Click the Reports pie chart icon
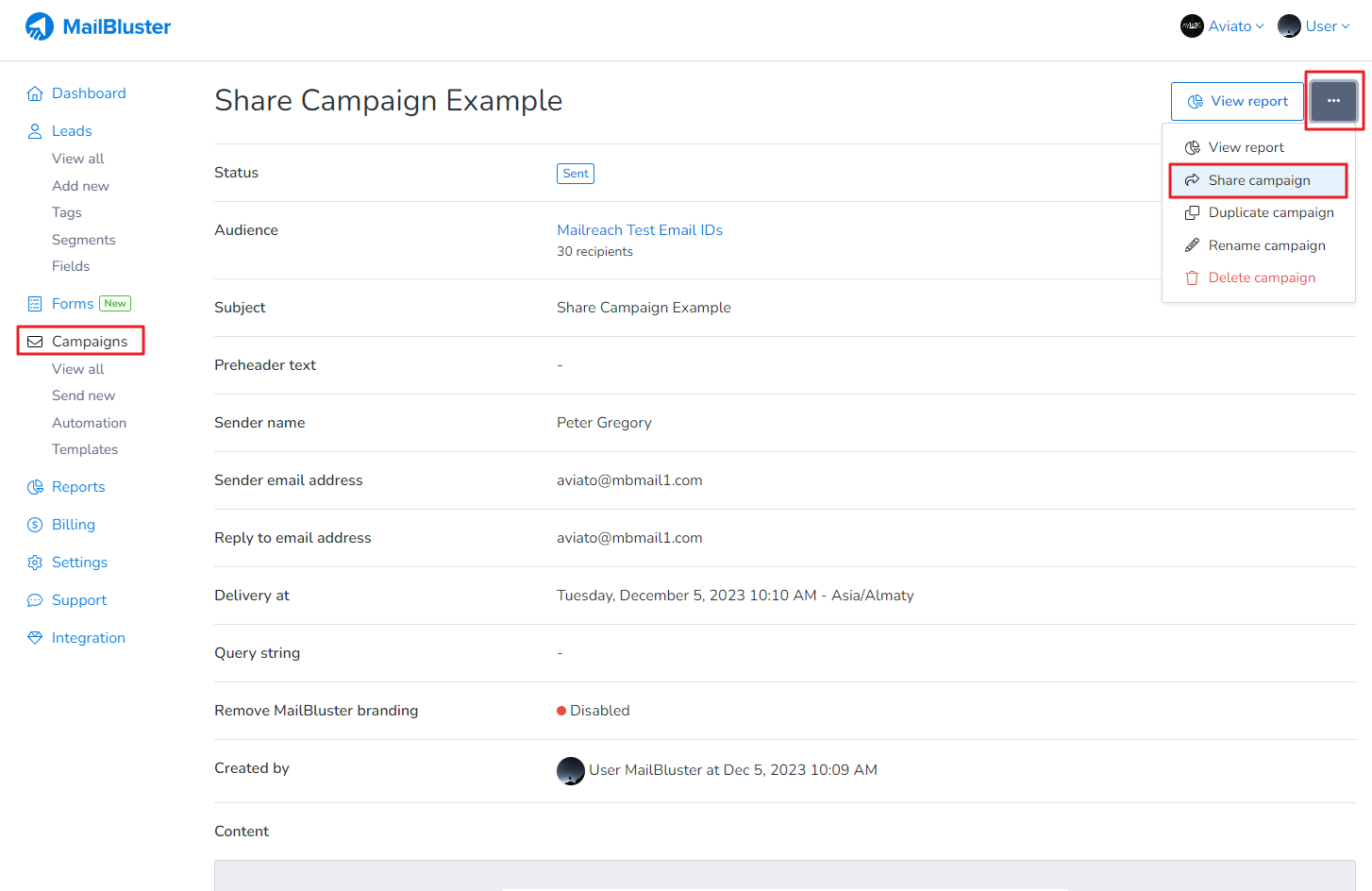Viewport: 1372px width, 891px height. [35, 487]
